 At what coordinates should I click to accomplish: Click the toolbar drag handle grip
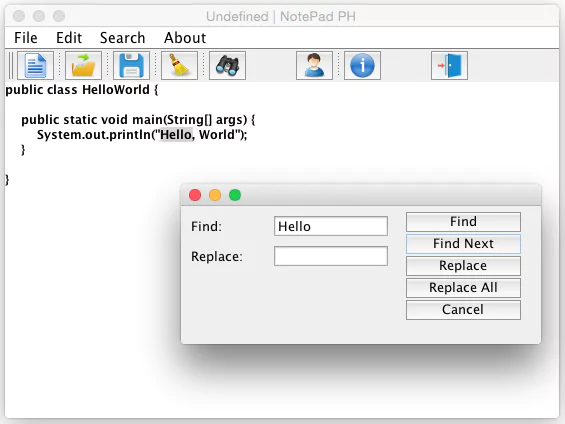(11, 66)
